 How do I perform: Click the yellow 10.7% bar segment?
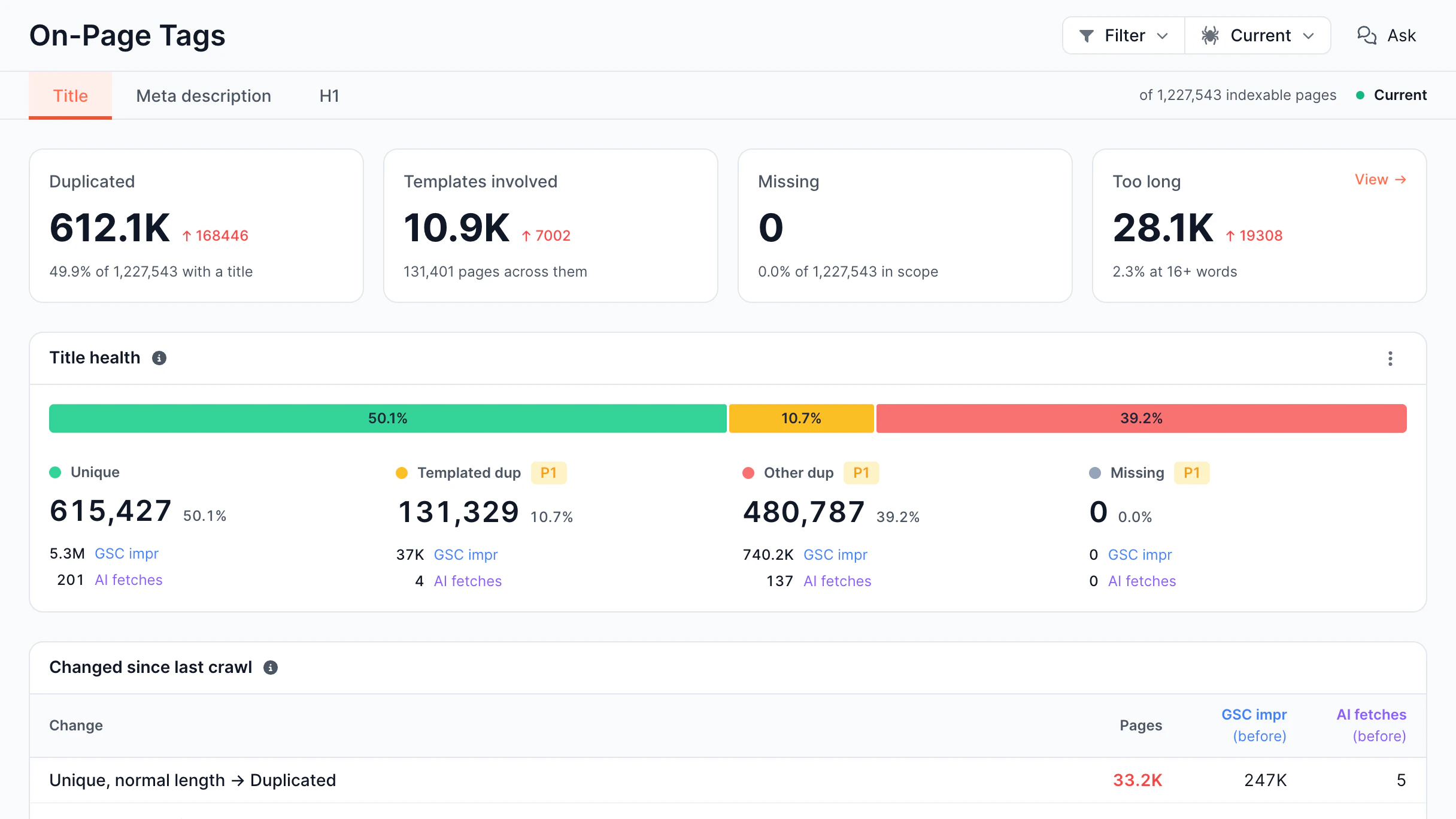click(x=801, y=418)
